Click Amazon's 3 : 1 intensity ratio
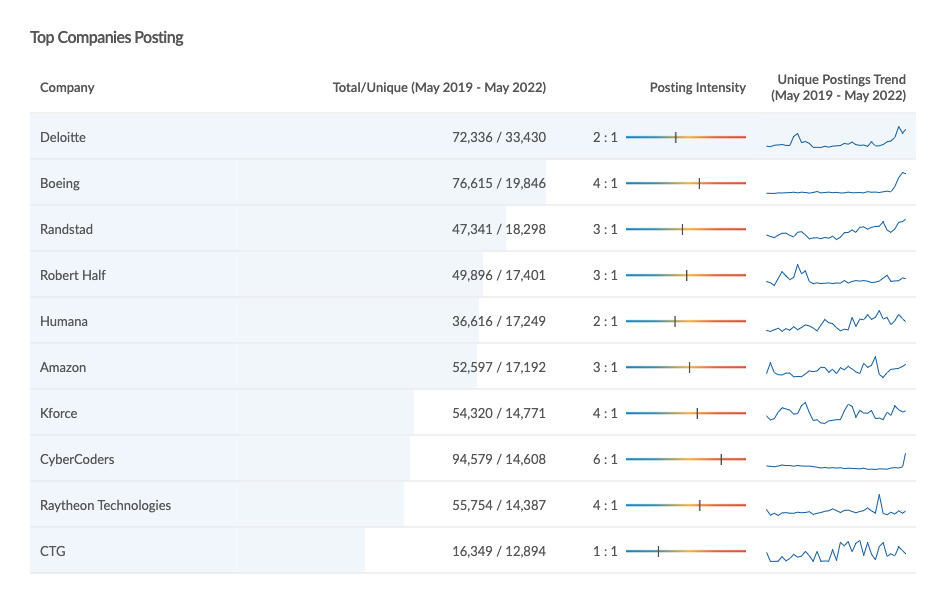946x604 pixels. click(605, 367)
